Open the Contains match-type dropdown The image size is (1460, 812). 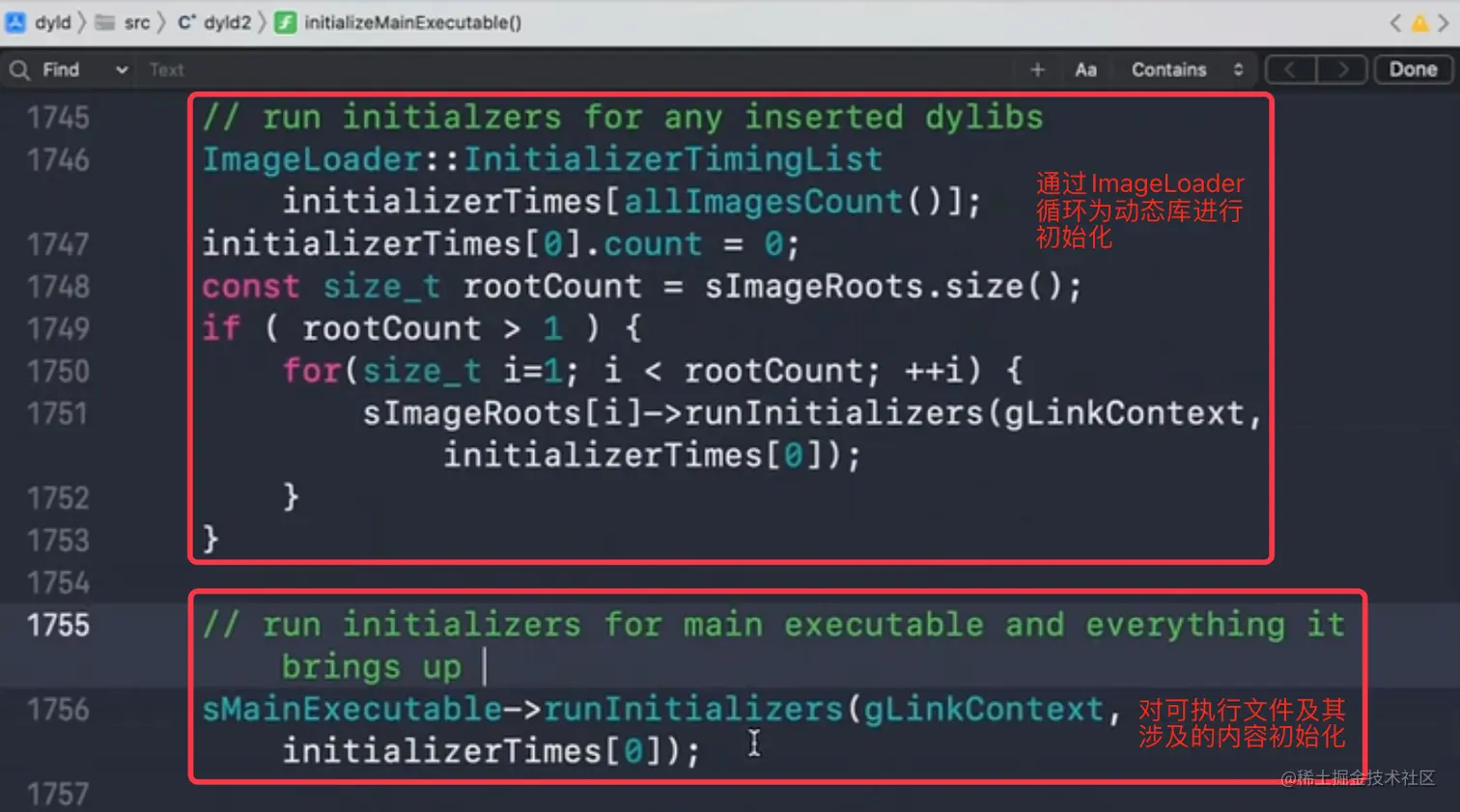point(1187,70)
